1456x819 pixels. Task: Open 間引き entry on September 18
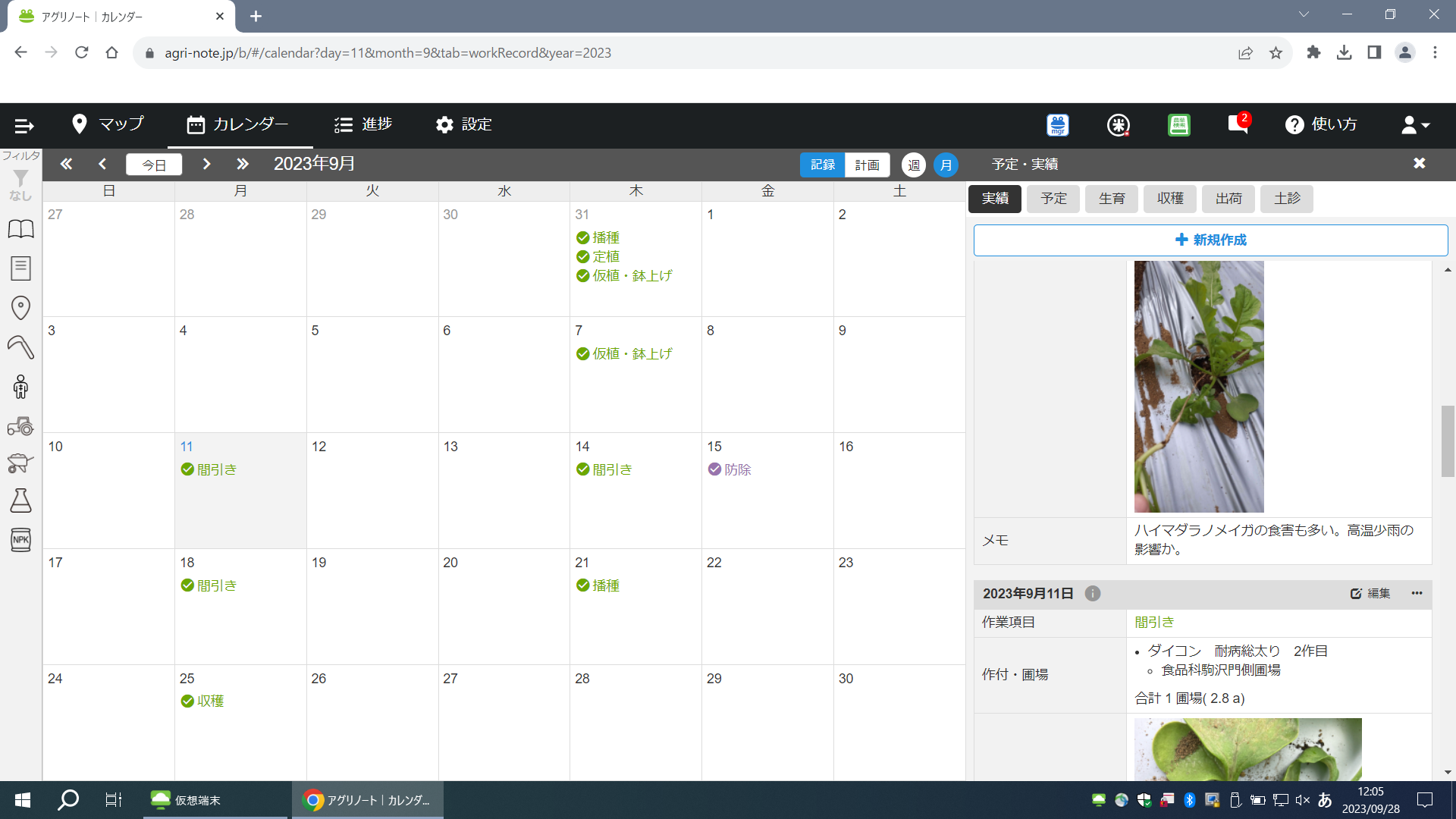click(x=209, y=586)
